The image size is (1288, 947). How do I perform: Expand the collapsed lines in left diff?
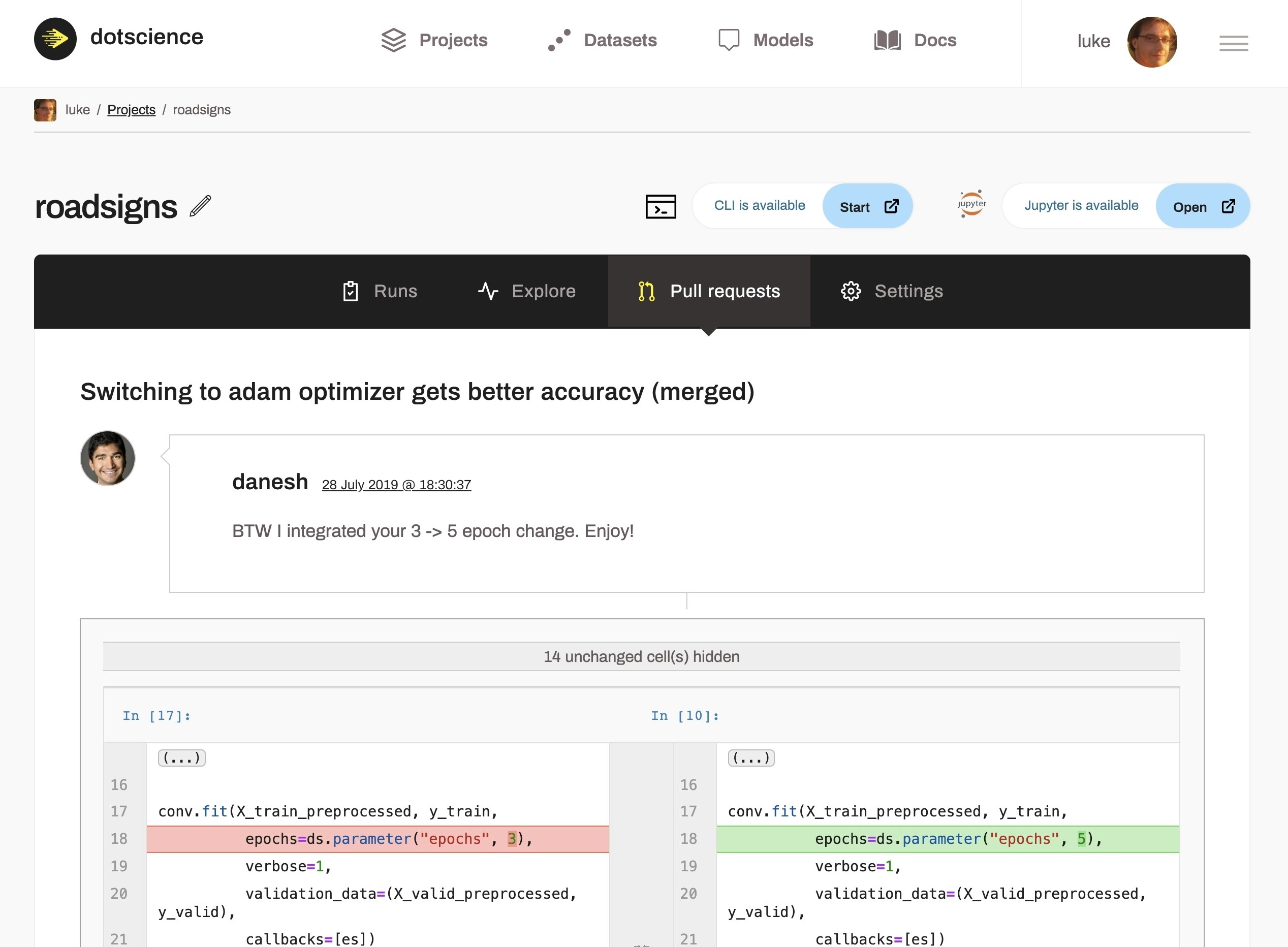point(182,758)
